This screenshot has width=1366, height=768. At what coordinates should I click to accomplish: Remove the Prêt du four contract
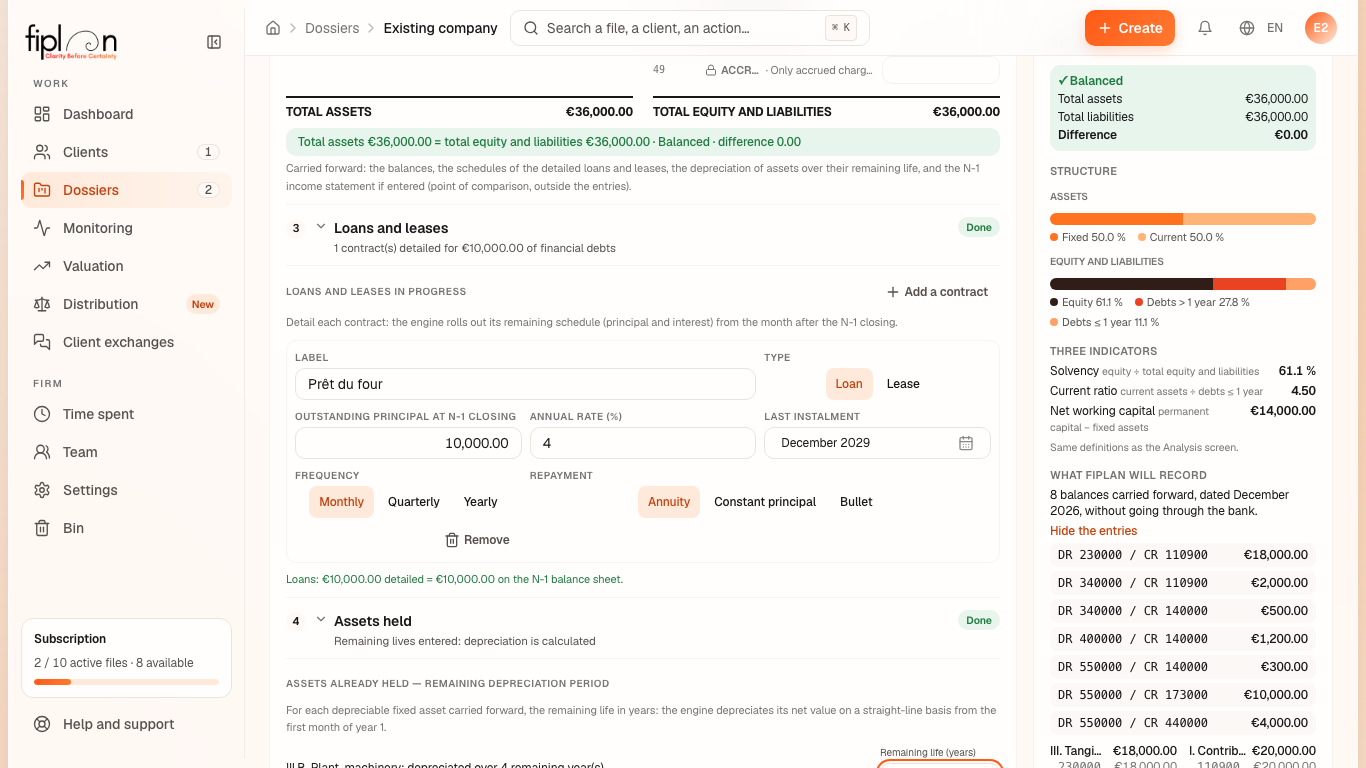(477, 540)
